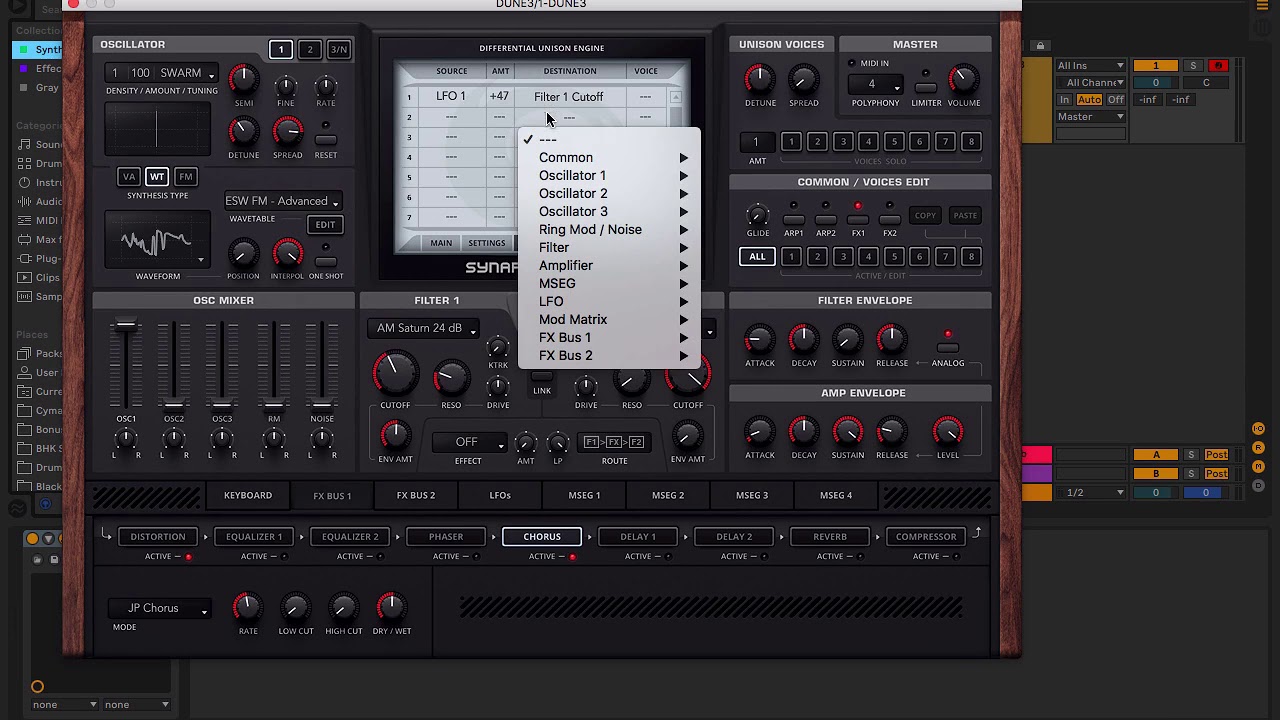Toggle the ONE SHOT button

coord(325,260)
